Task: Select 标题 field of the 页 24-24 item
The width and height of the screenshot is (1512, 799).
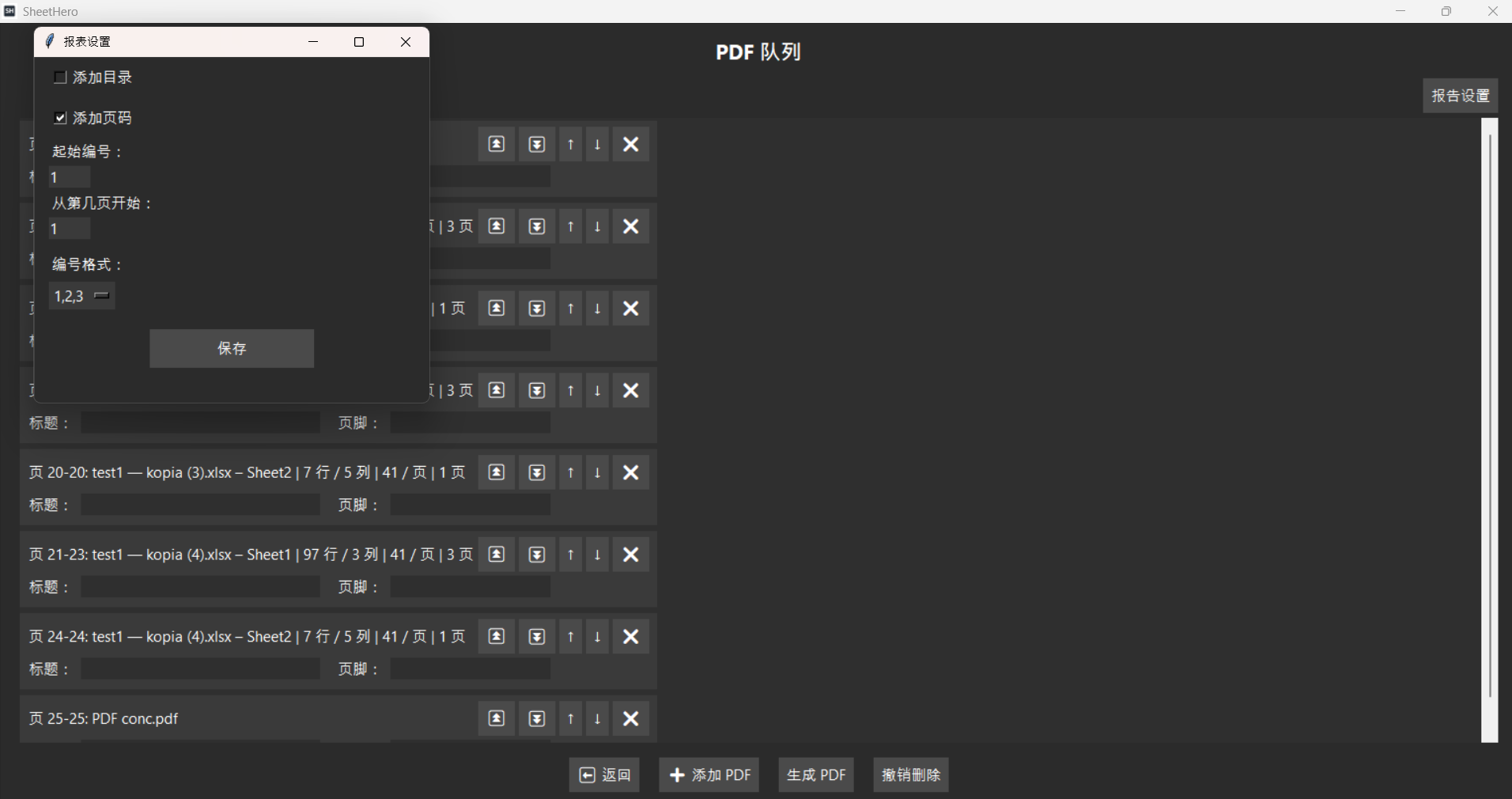Action: (201, 669)
